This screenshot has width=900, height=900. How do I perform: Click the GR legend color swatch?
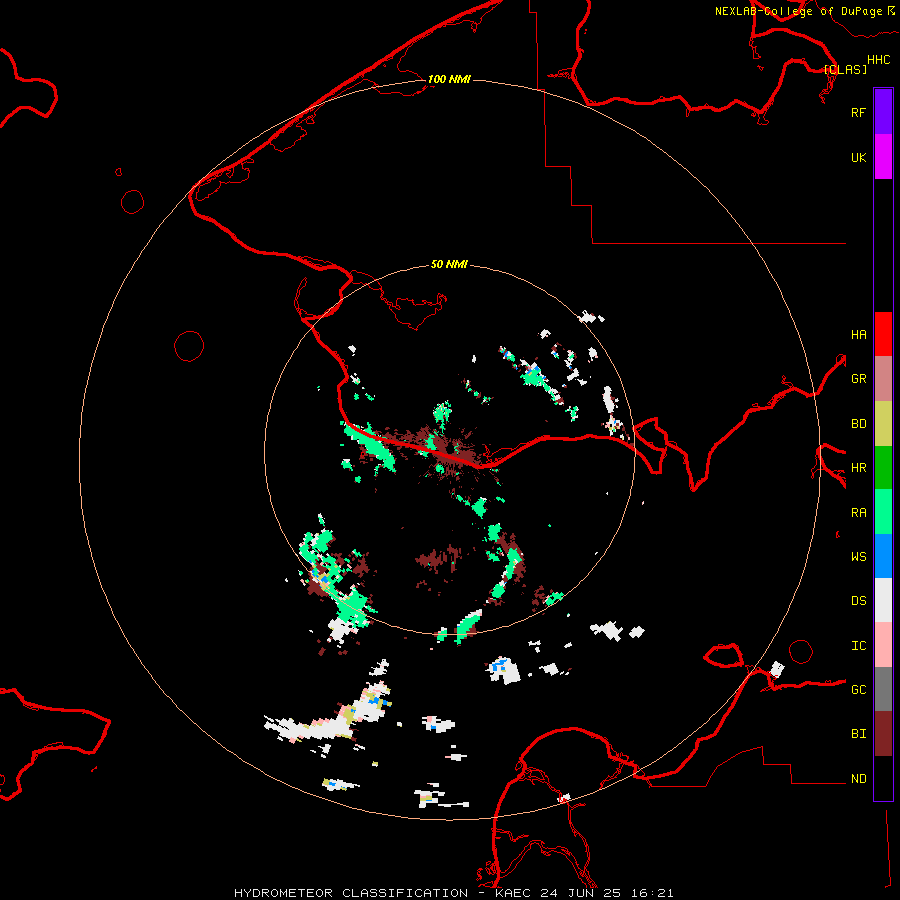883,379
